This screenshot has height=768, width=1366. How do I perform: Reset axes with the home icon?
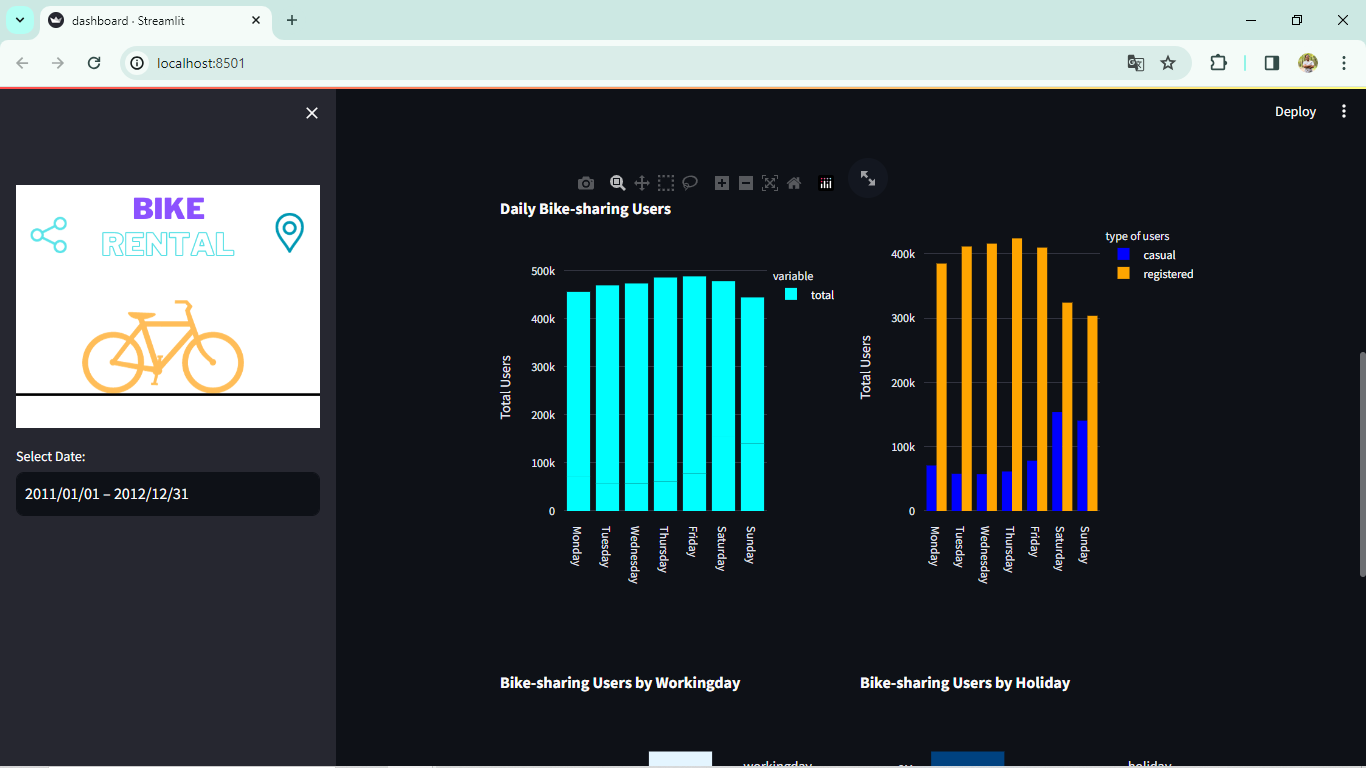point(794,183)
